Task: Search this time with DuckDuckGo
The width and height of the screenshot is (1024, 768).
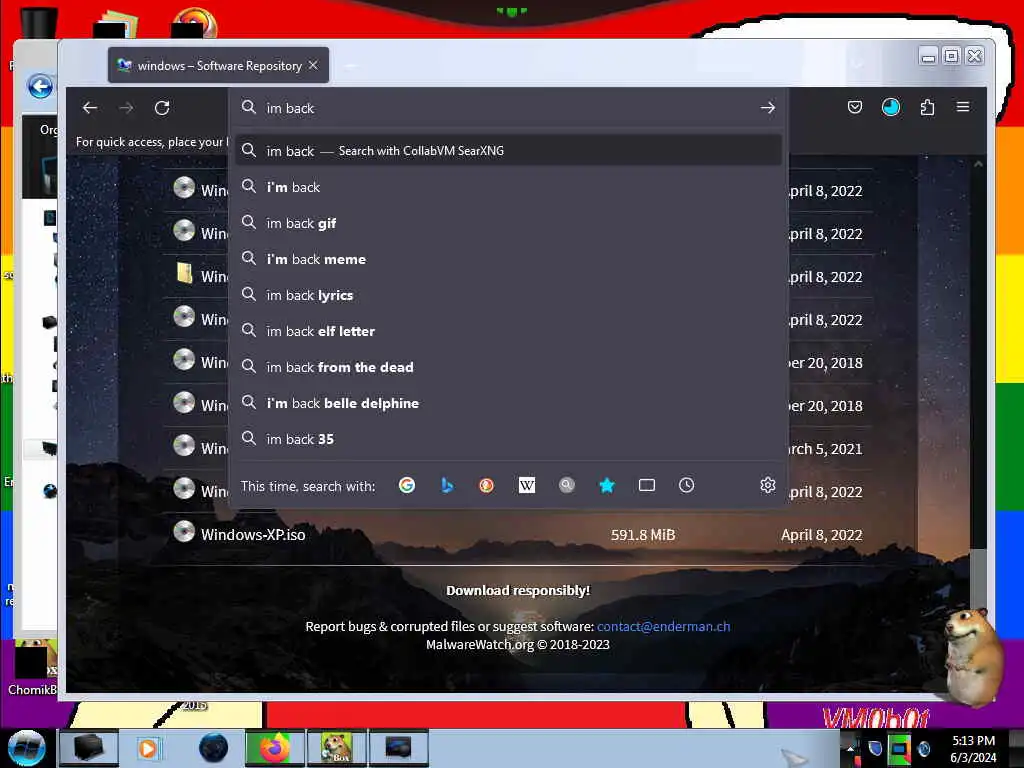Action: click(487, 485)
